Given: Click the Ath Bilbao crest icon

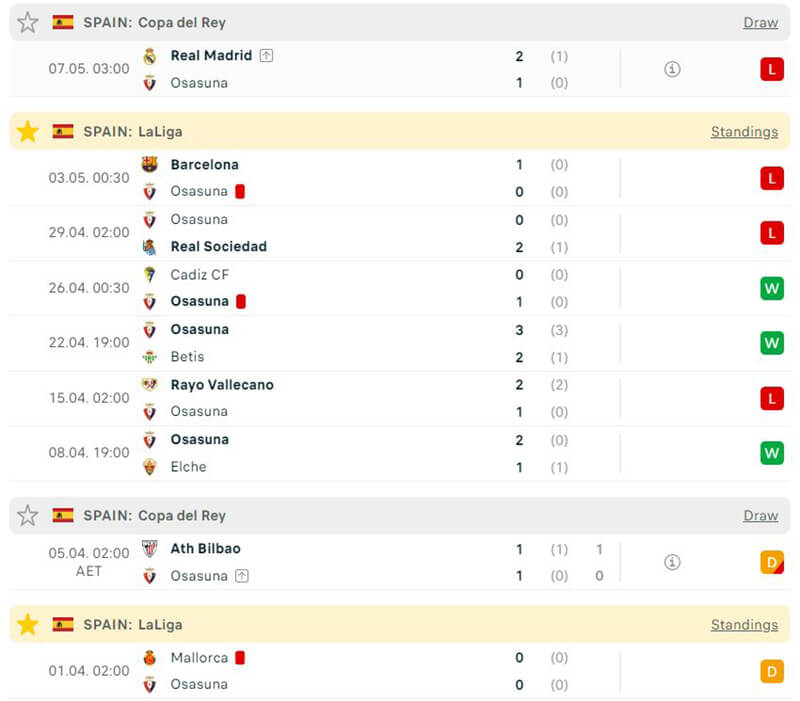Looking at the screenshot, I should pos(150,549).
